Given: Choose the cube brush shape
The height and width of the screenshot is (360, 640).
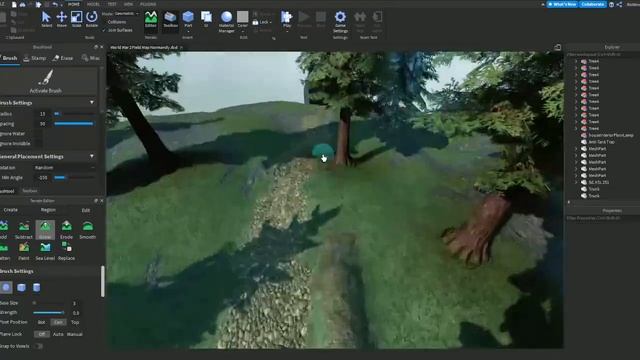Looking at the screenshot, I should [21, 287].
